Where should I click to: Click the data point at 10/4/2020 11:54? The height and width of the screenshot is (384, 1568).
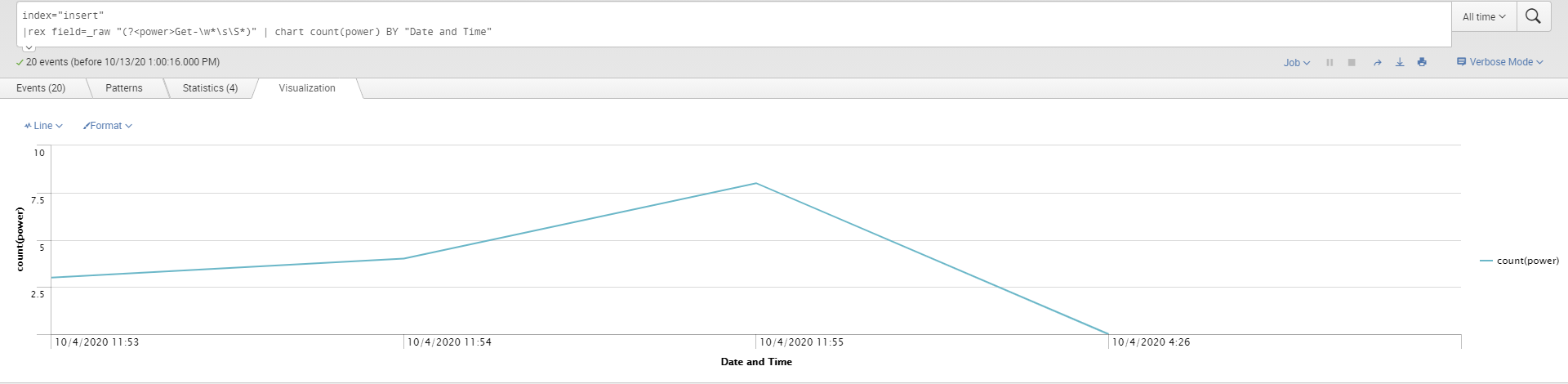tap(404, 258)
